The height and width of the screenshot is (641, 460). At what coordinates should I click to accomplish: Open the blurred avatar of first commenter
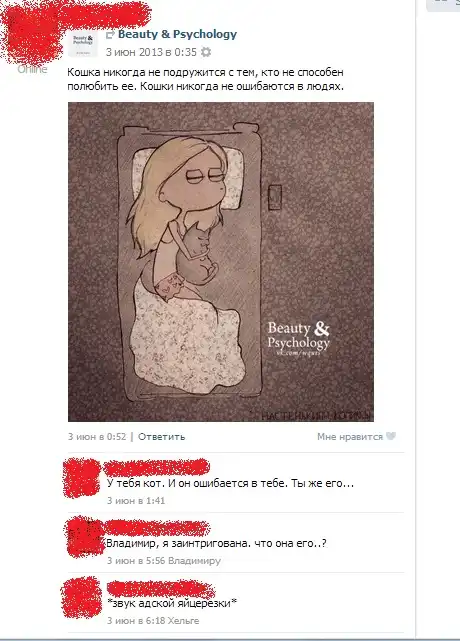82,477
